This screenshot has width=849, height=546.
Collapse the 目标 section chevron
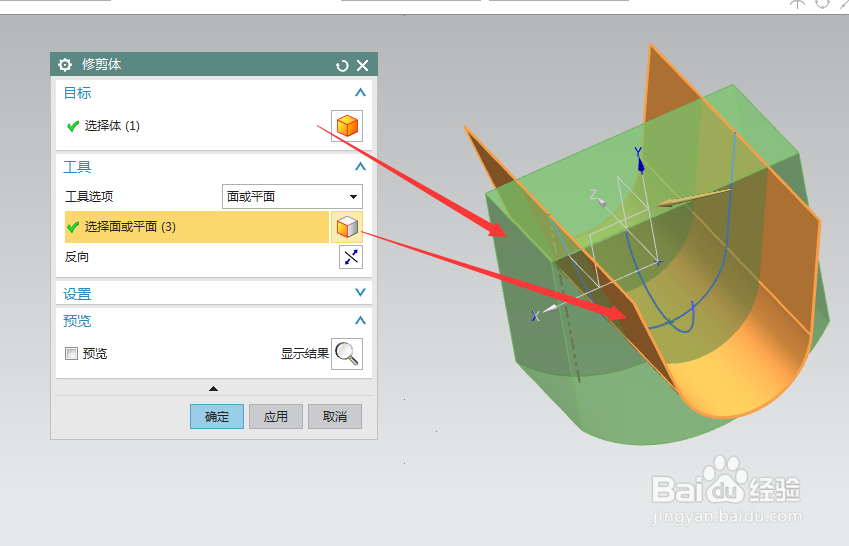[360, 93]
